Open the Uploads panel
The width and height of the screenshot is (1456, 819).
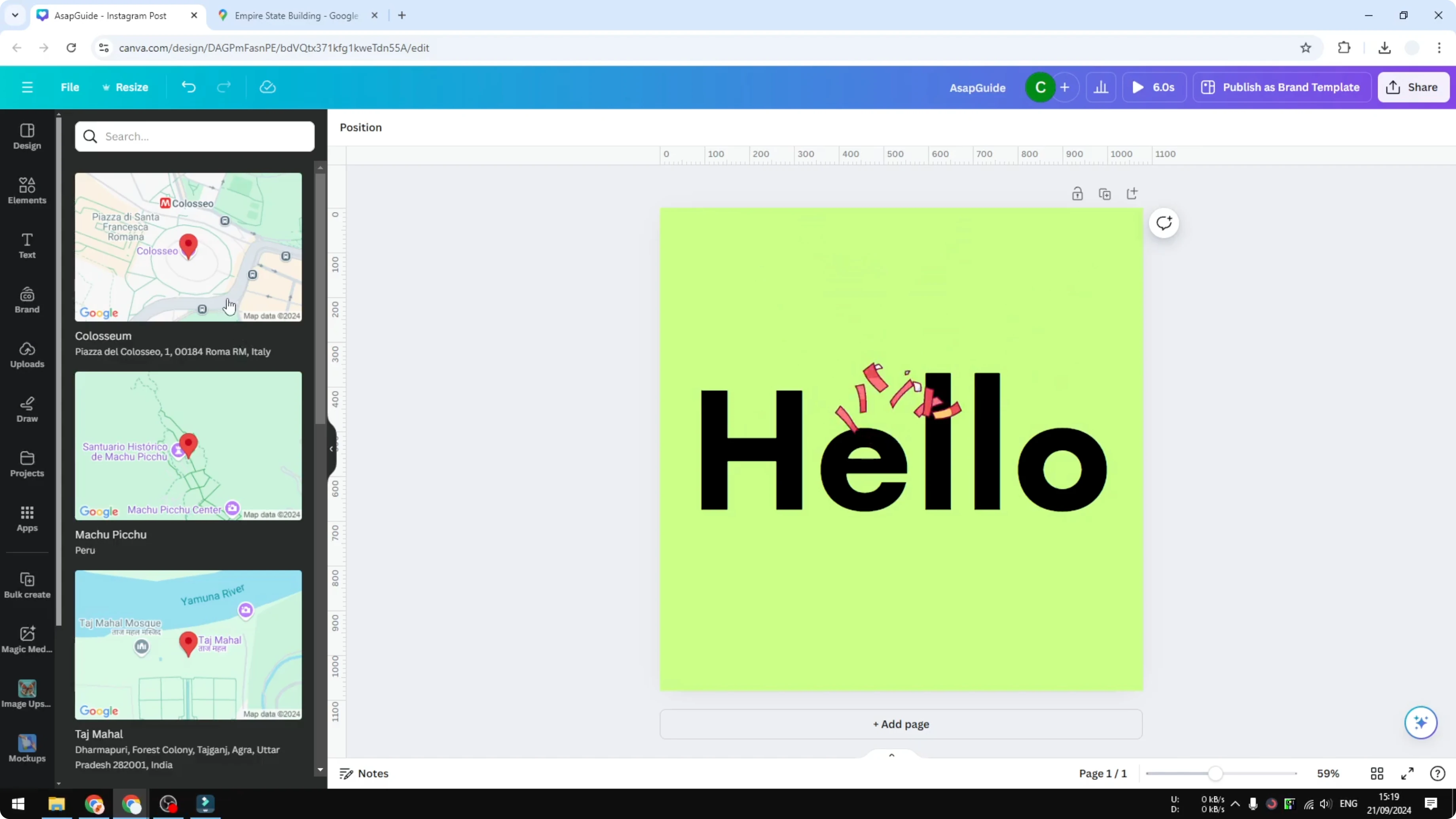(x=27, y=355)
